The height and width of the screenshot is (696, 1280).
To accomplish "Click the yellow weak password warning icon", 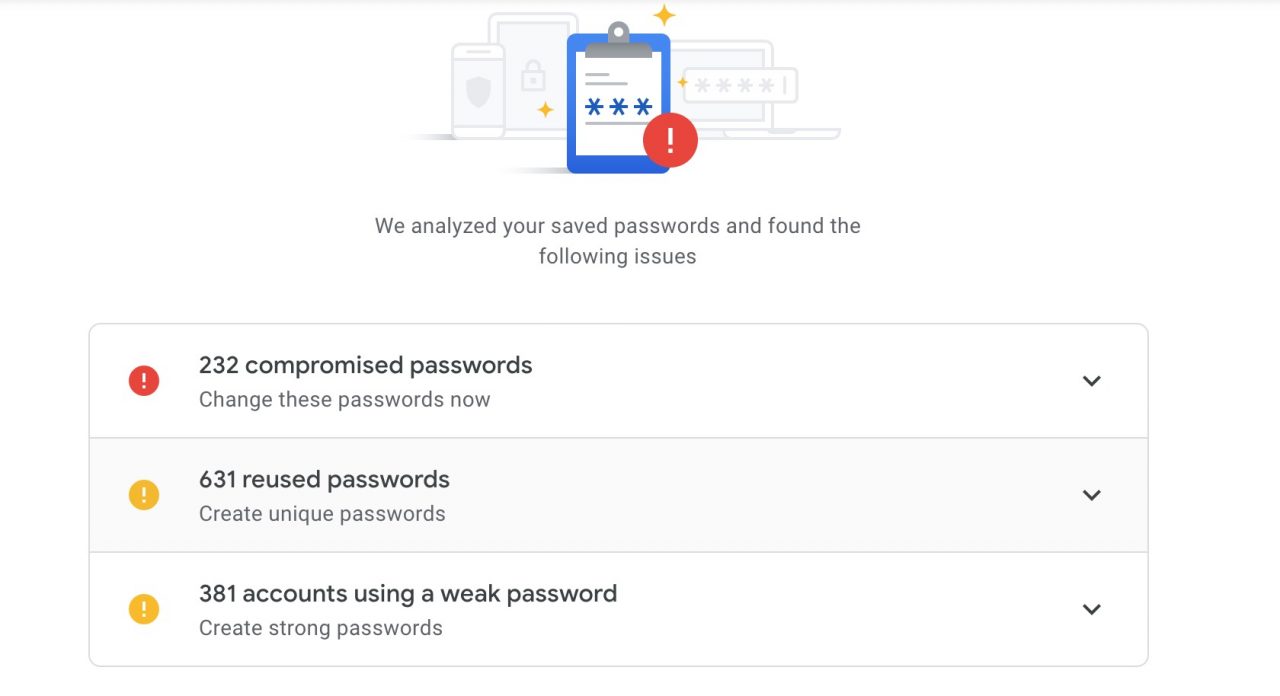I will [144, 609].
